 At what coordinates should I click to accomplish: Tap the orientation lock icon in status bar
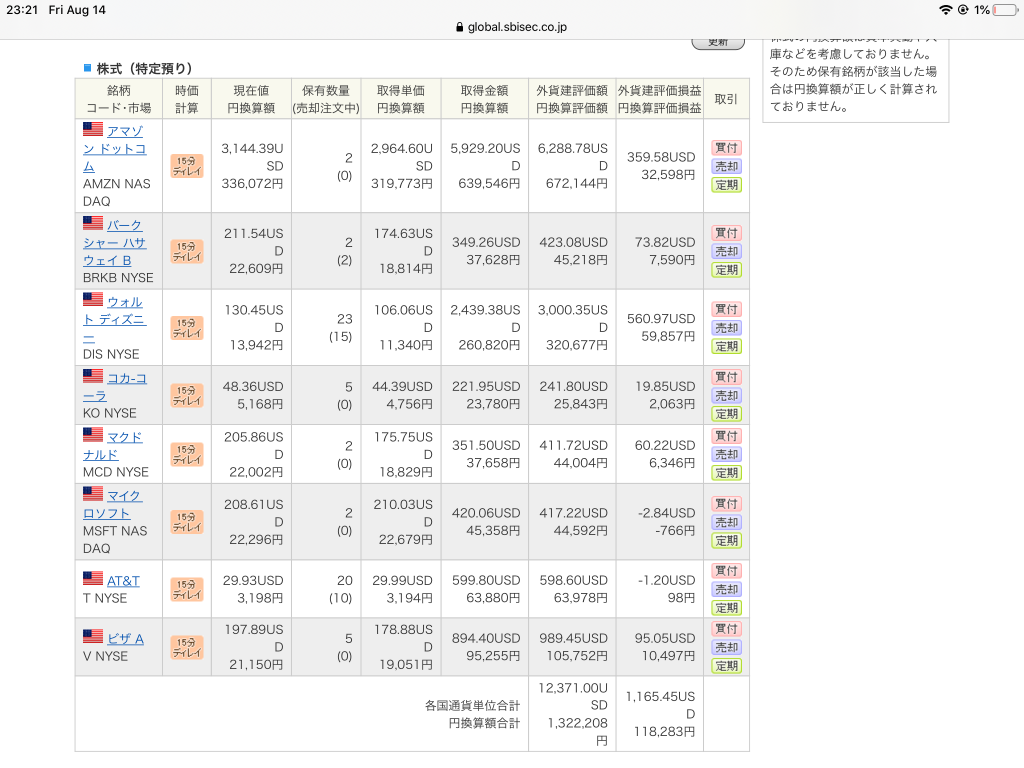[963, 10]
